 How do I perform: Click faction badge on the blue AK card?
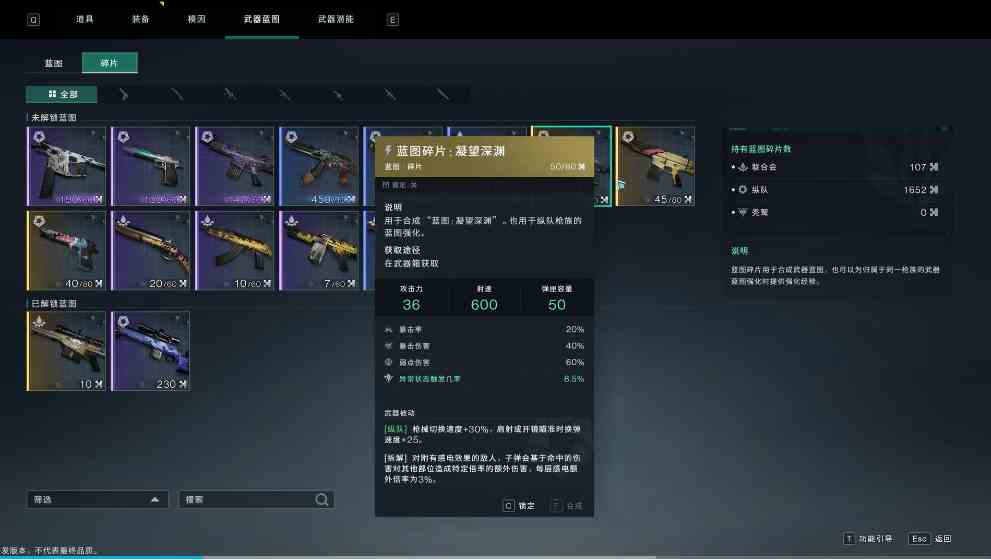click(291, 137)
